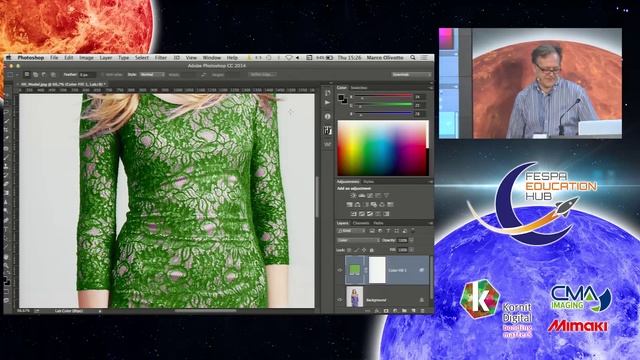Add a Brightness/Contrast adjustment
640x360 pixels.
(353, 196)
